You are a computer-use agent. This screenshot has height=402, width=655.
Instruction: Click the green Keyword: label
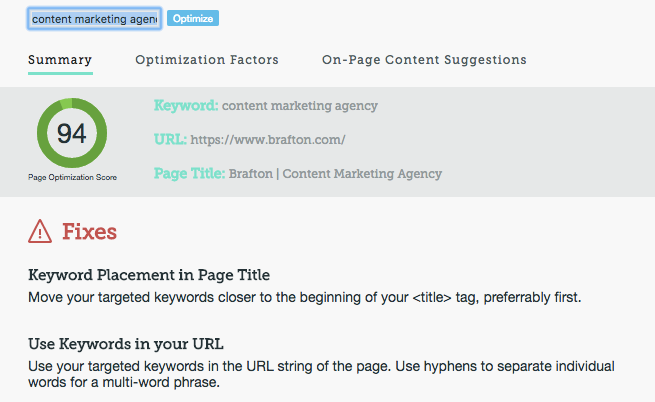185,105
